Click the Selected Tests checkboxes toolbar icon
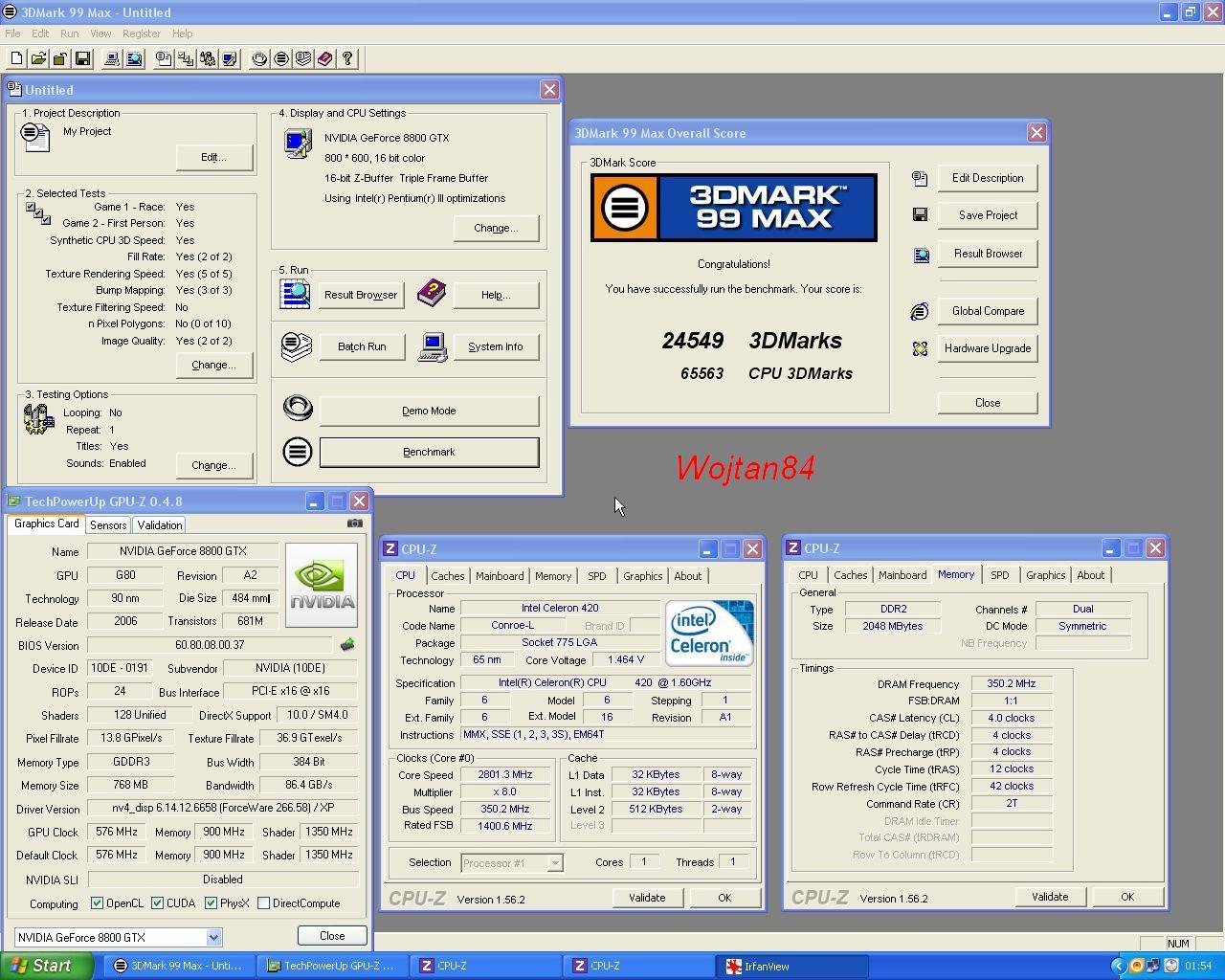The image size is (1225, 980). [x=186, y=59]
